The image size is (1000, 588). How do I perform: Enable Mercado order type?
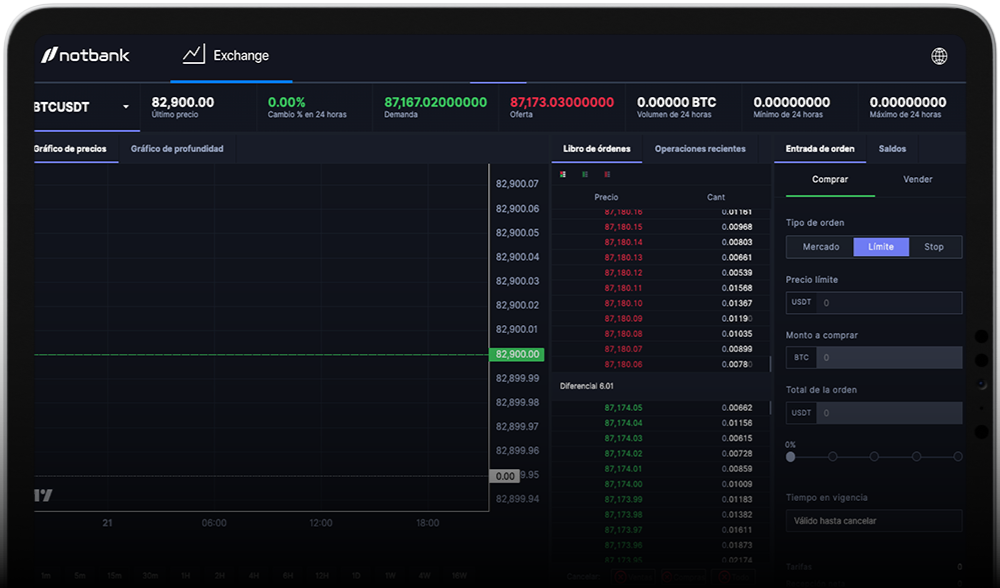coord(823,246)
